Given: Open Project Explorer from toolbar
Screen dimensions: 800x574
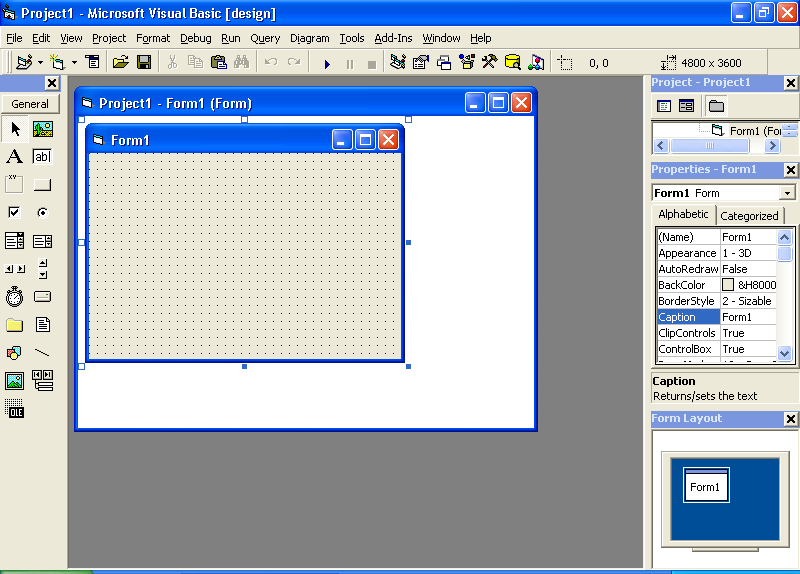Looking at the screenshot, I should point(397,62).
